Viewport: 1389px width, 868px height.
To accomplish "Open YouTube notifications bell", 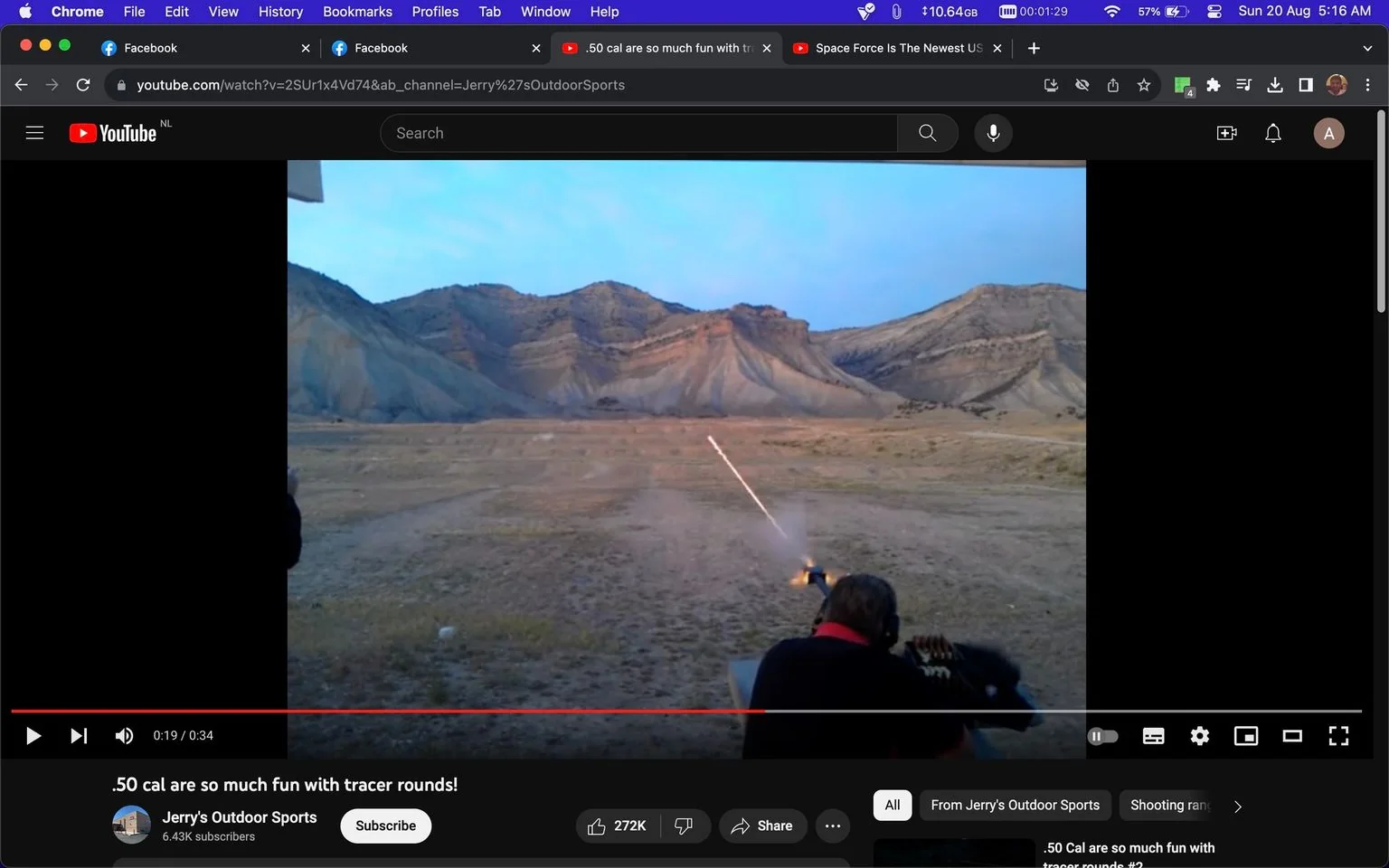I will click(x=1272, y=134).
